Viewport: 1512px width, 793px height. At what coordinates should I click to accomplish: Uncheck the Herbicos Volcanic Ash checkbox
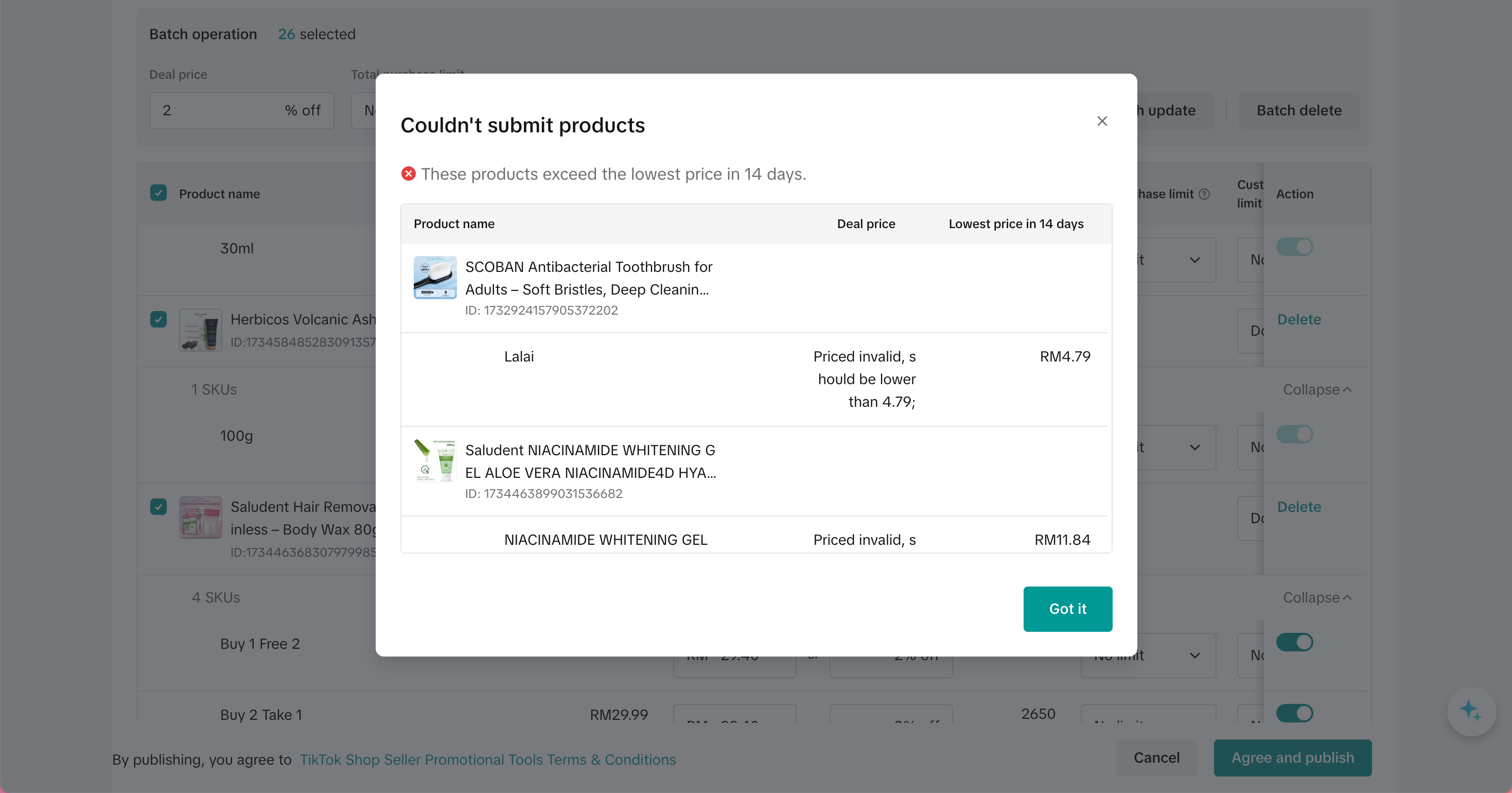159,319
